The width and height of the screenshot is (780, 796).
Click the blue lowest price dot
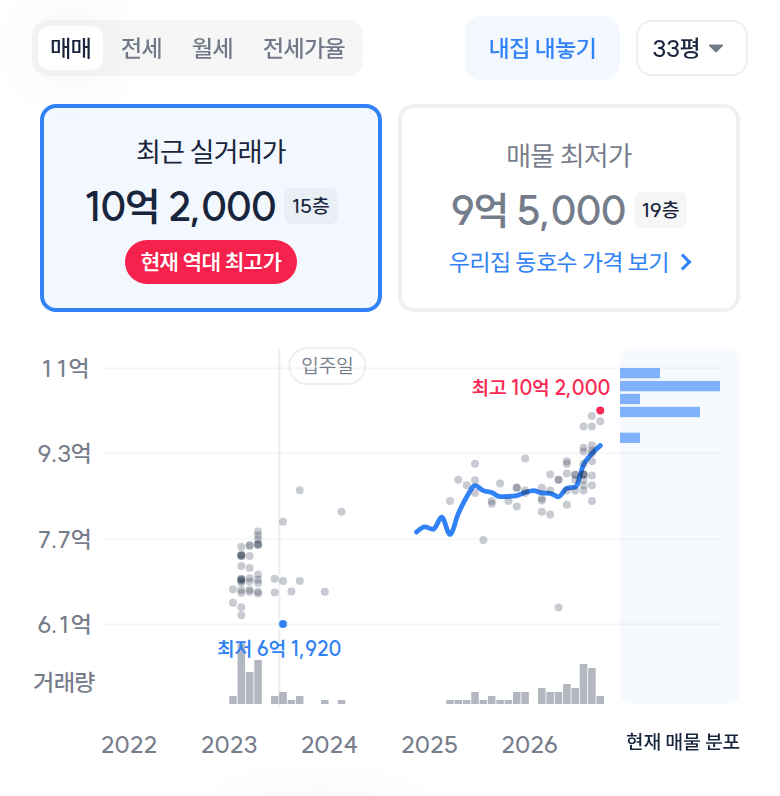pyautogui.click(x=283, y=624)
